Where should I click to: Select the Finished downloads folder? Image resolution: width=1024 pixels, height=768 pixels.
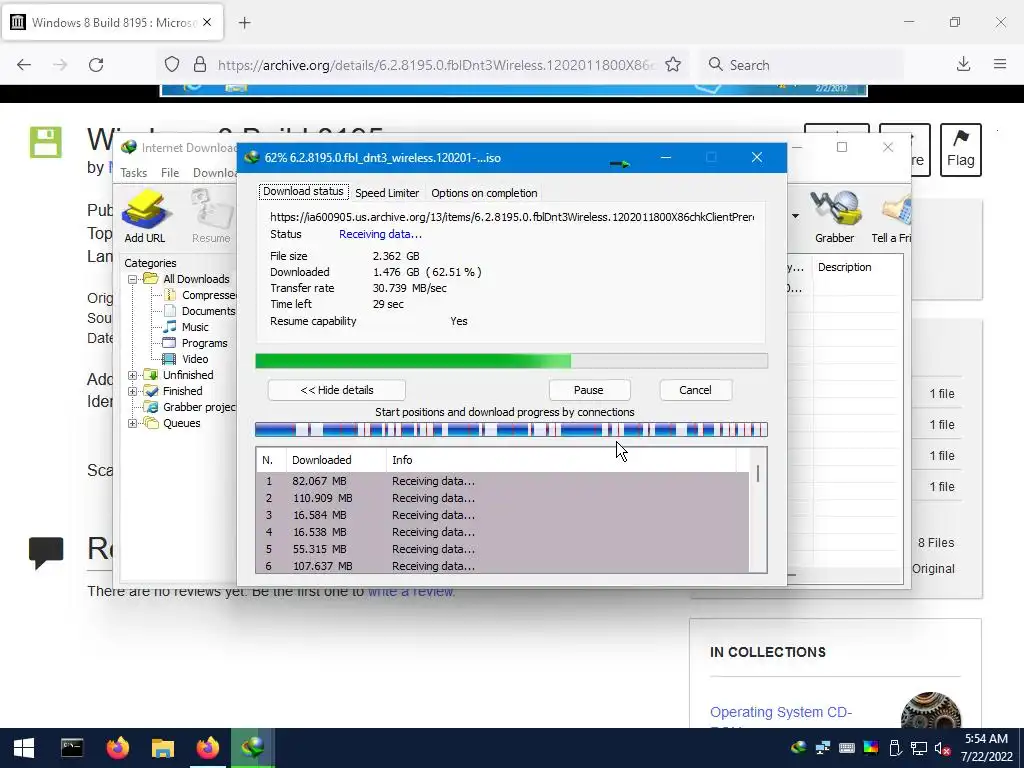(173, 391)
